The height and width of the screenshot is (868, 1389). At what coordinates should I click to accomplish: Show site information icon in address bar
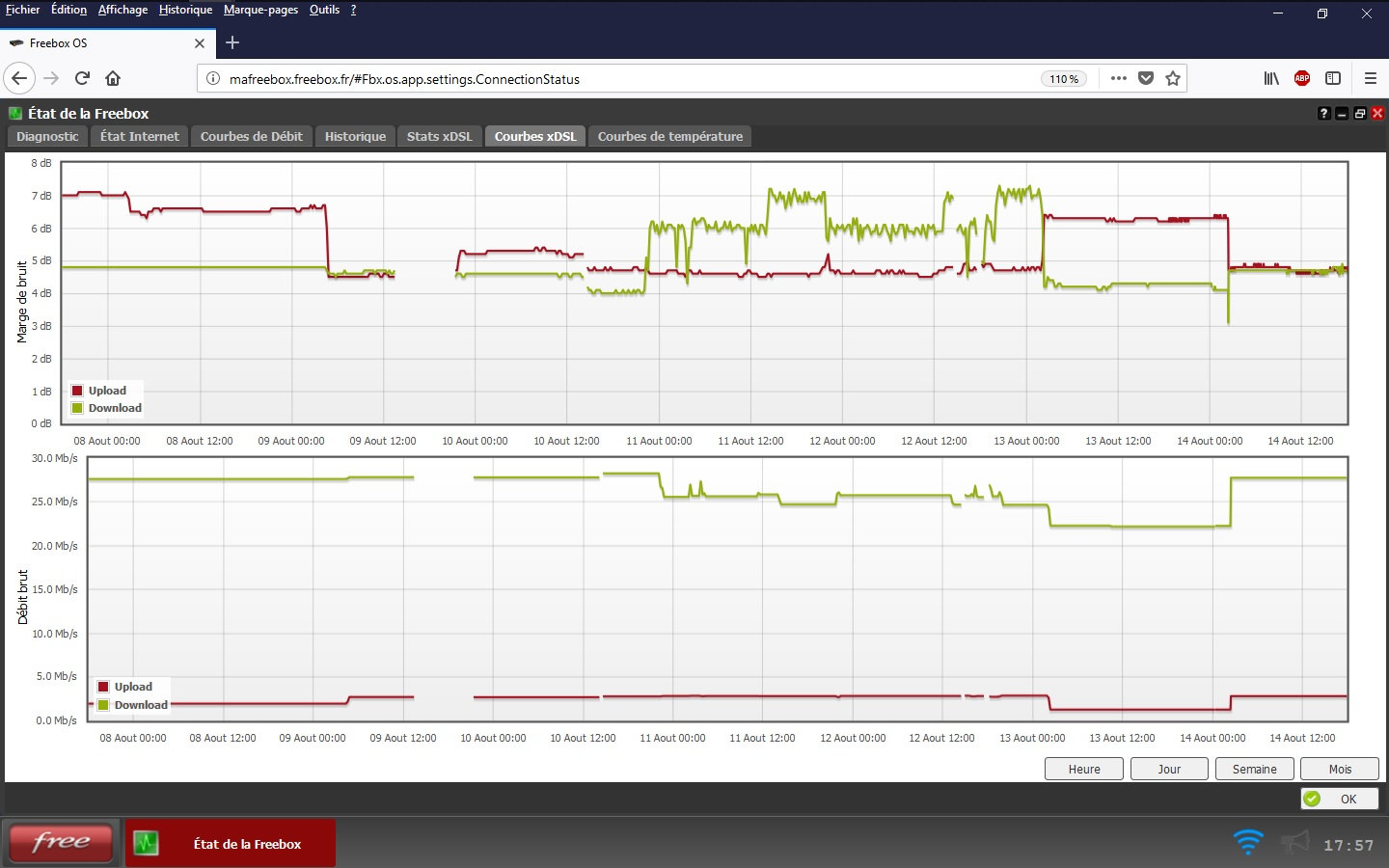[x=213, y=79]
